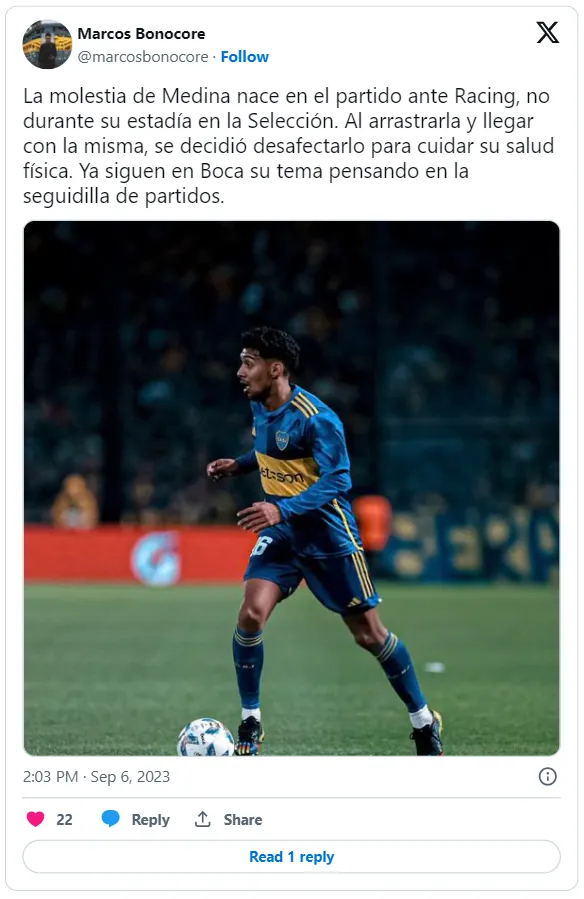Click the red Gatorade ad board in photo

click(138, 555)
